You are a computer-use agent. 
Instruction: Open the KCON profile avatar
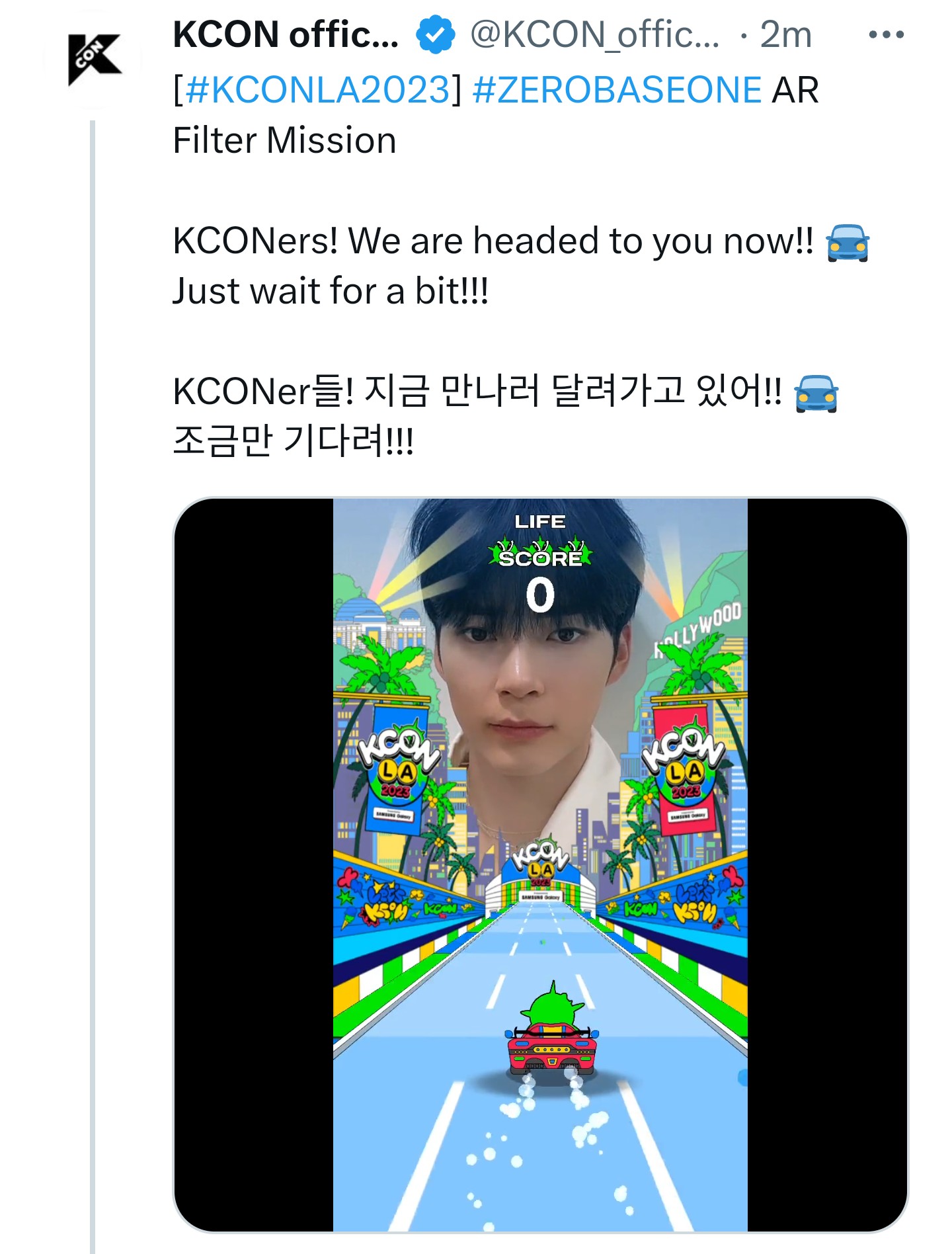click(93, 60)
